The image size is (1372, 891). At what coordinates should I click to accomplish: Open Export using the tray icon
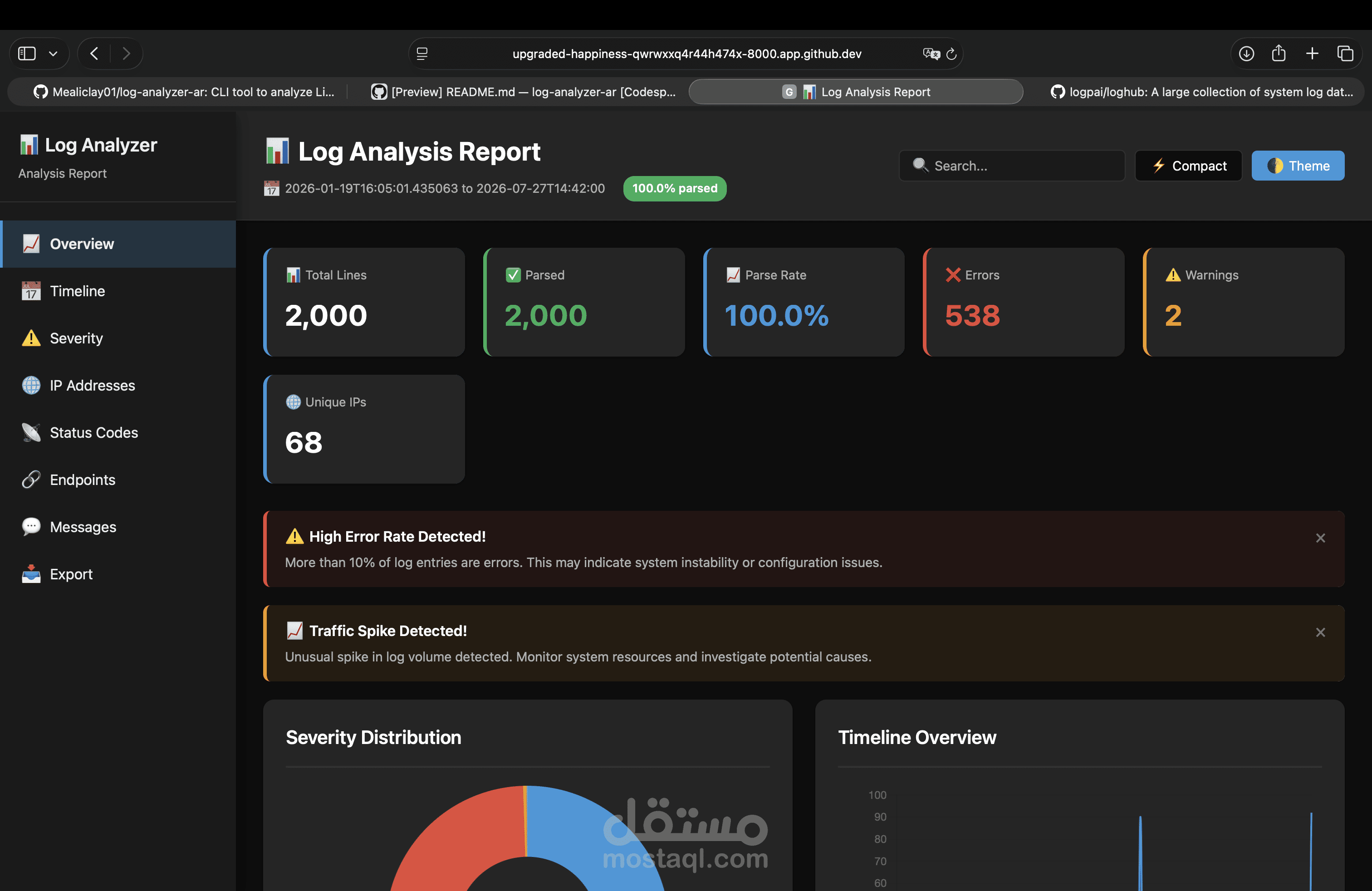[30, 574]
